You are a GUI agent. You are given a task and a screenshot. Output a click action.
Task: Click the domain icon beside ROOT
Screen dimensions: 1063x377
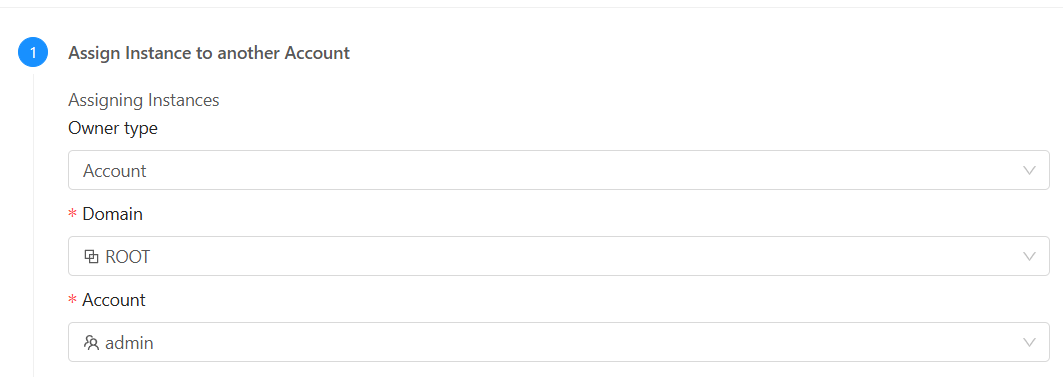(x=91, y=256)
